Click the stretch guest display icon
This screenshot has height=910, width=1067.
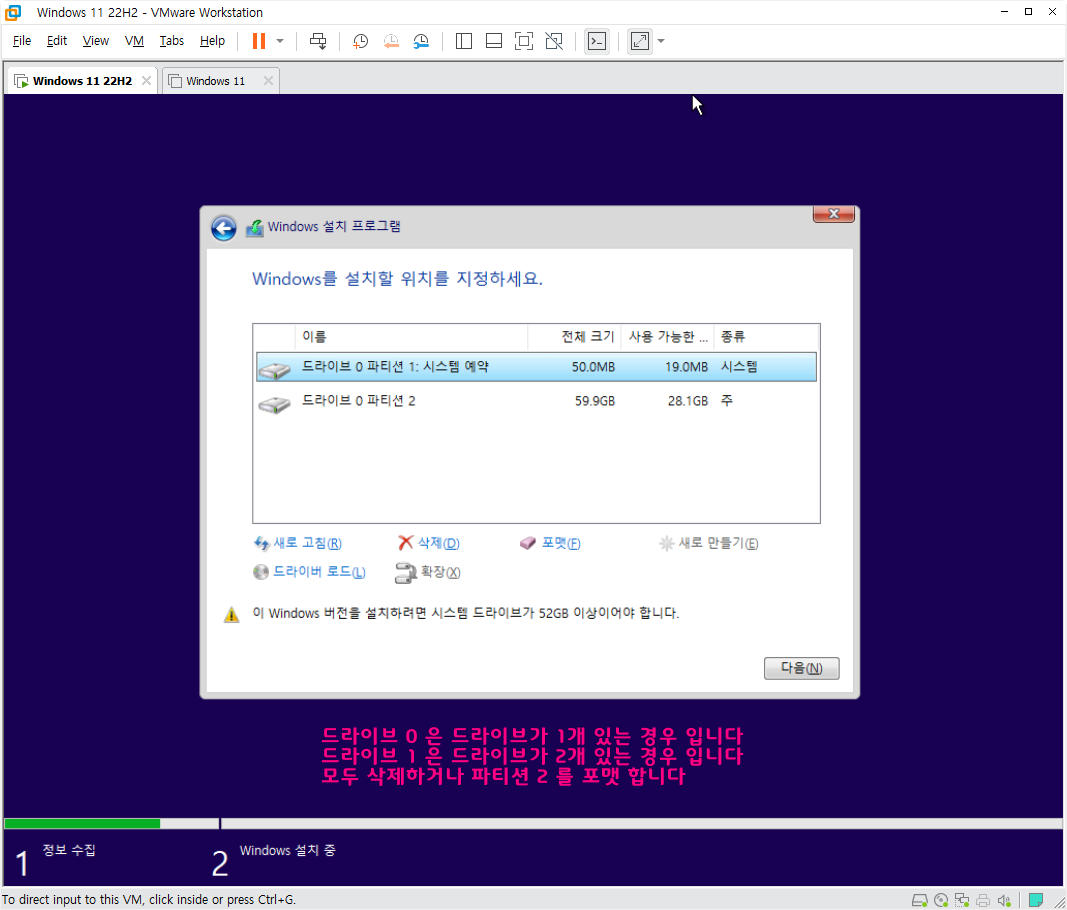(640, 41)
